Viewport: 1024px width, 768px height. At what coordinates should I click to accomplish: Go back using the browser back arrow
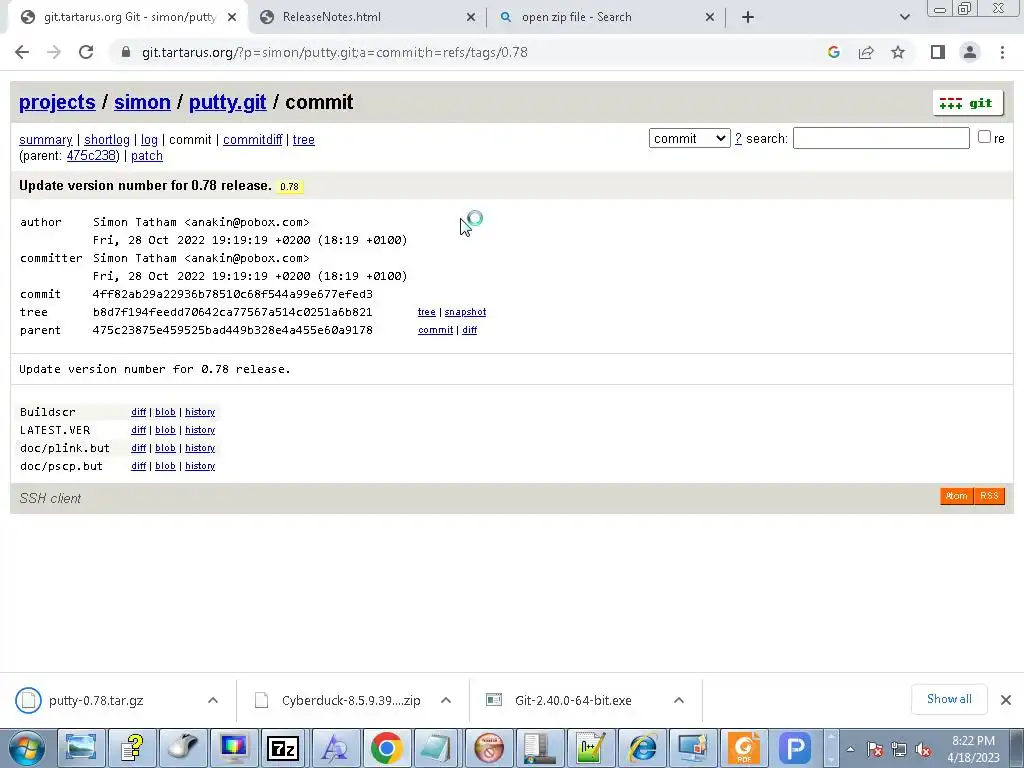click(x=22, y=52)
